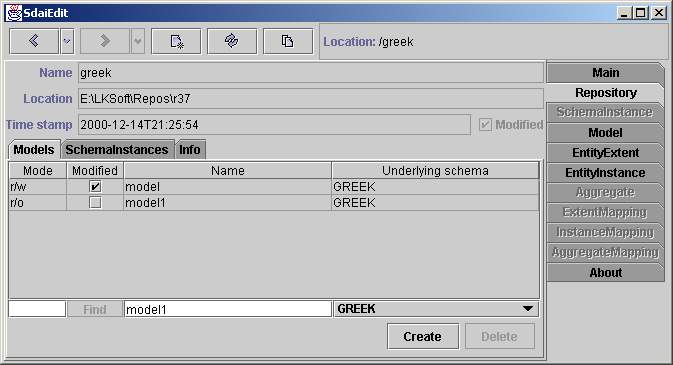The height and width of the screenshot is (365, 673).
Task: Close the SdaiEdit window
Action: 658,13
